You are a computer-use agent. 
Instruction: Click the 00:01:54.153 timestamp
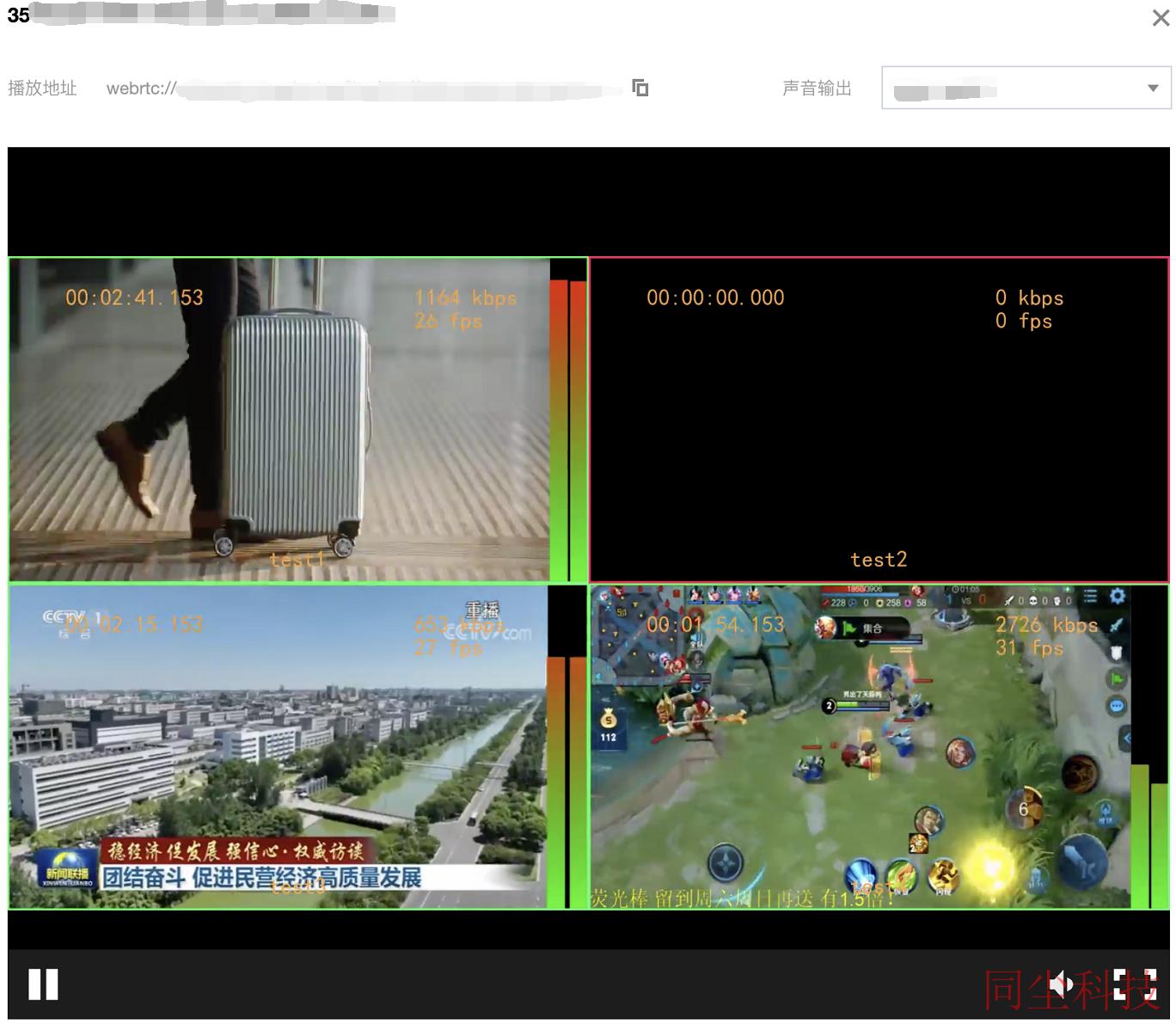tap(715, 625)
